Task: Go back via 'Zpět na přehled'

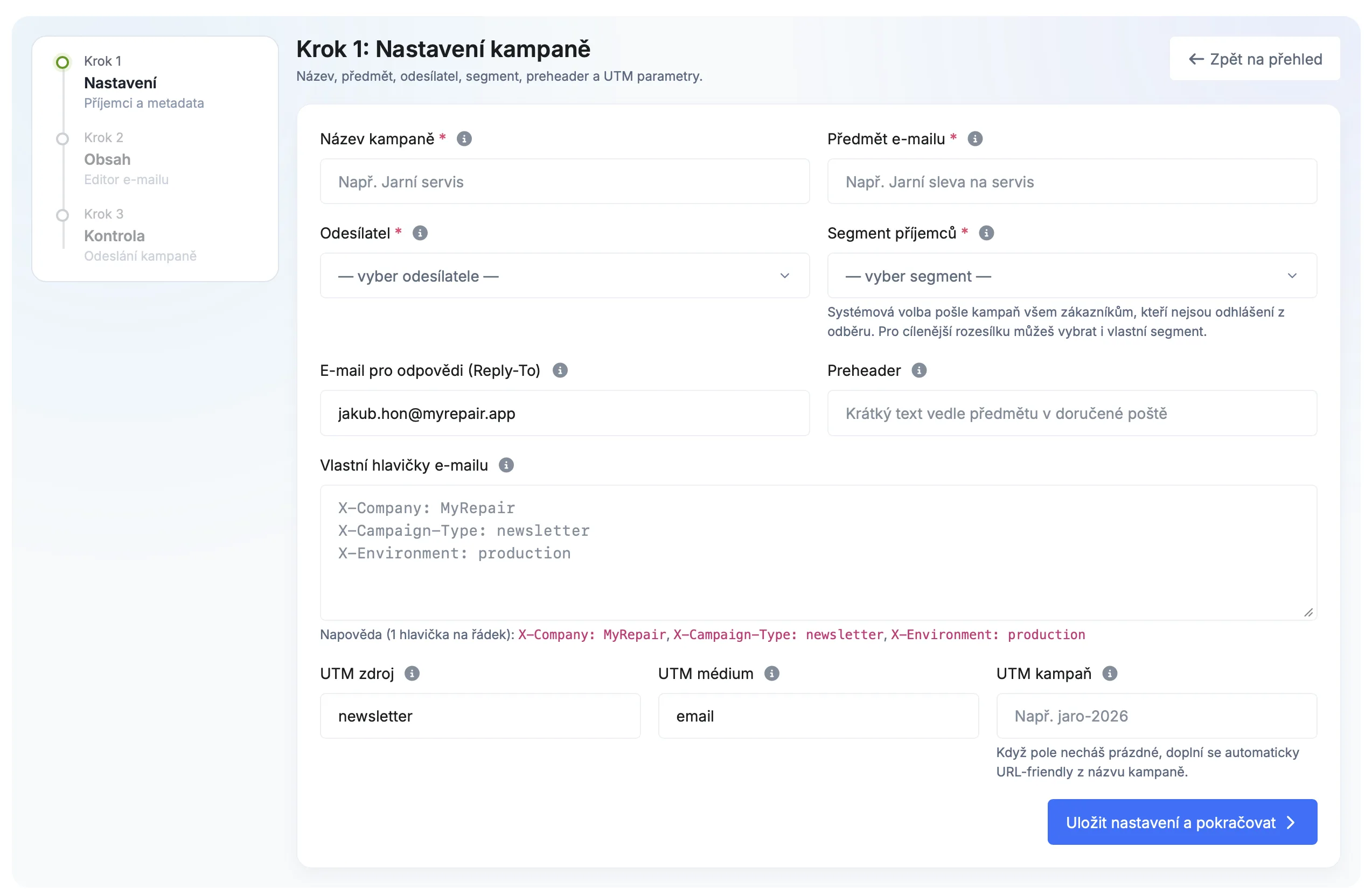Action: [1255, 59]
